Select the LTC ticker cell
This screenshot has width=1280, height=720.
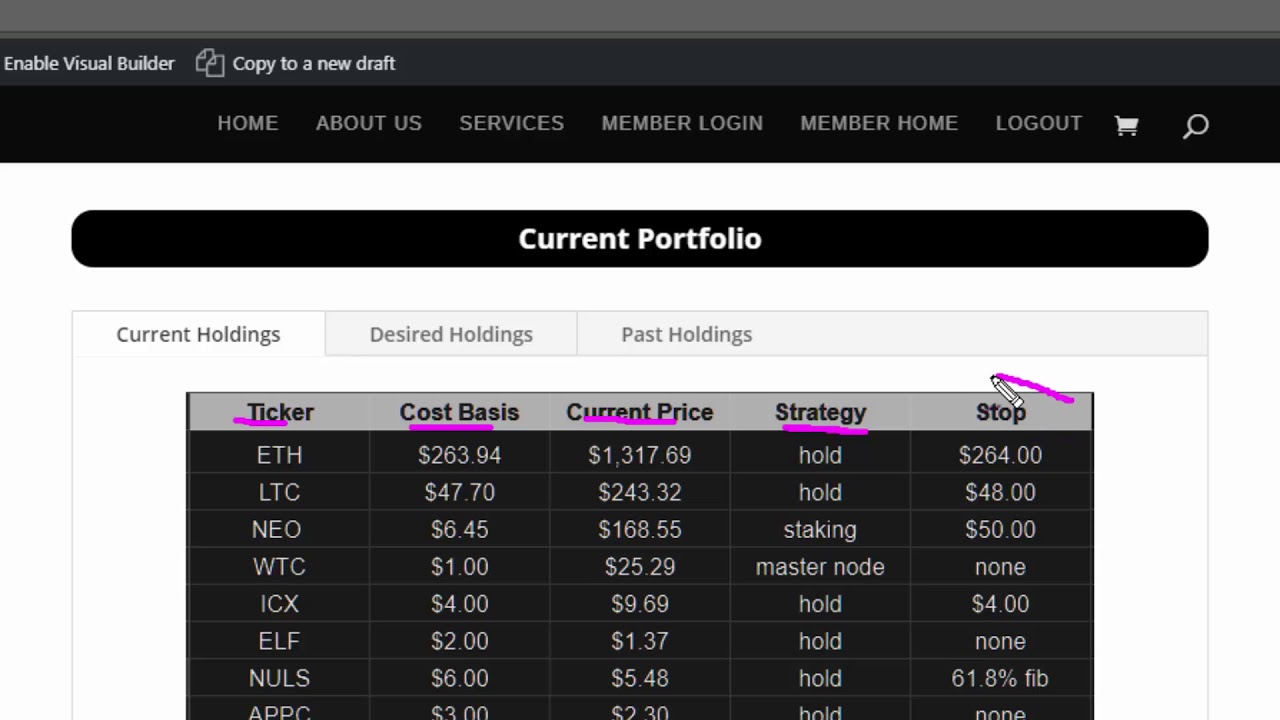point(279,492)
